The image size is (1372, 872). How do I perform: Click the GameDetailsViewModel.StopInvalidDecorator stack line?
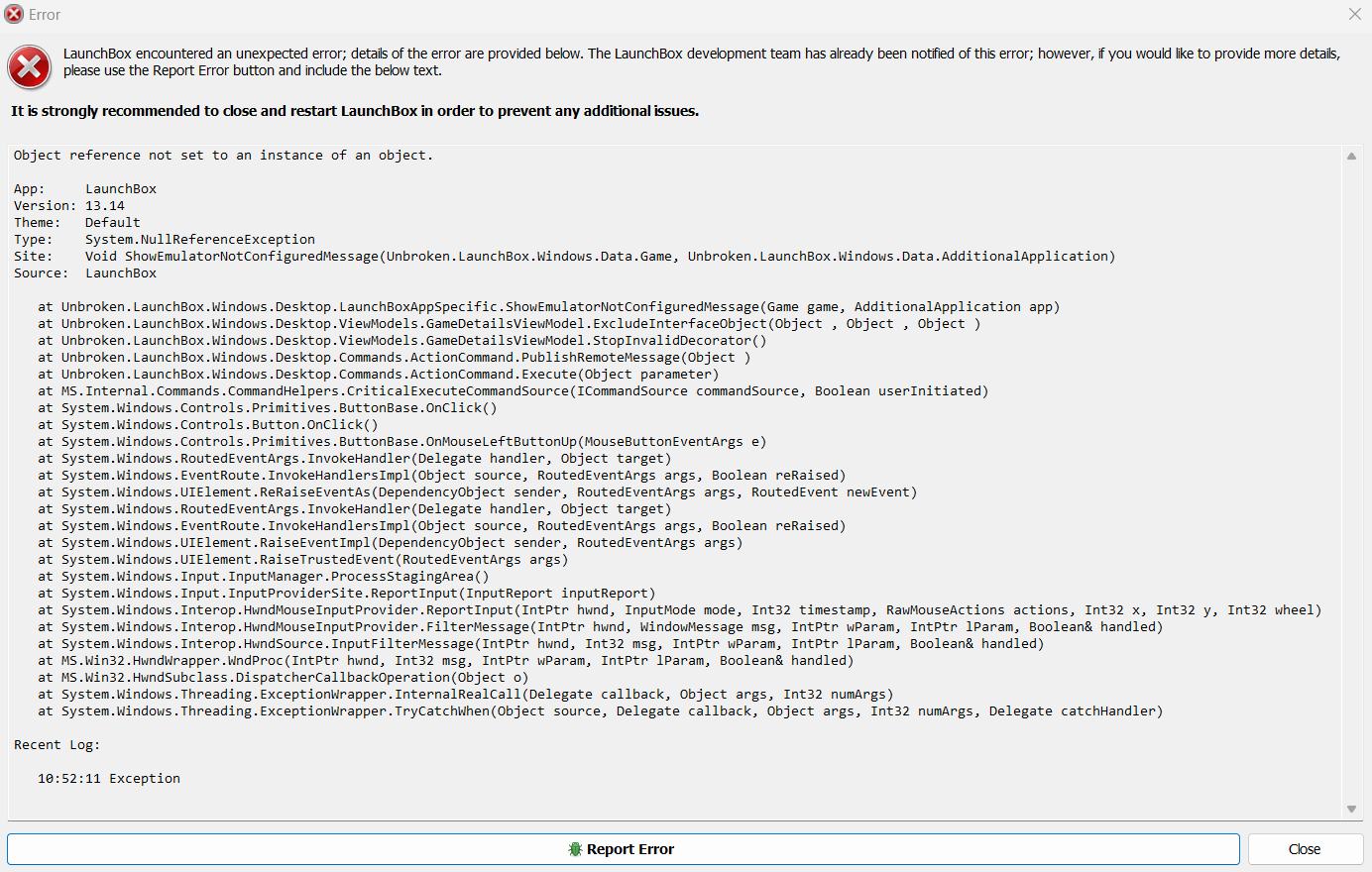[x=402, y=341]
